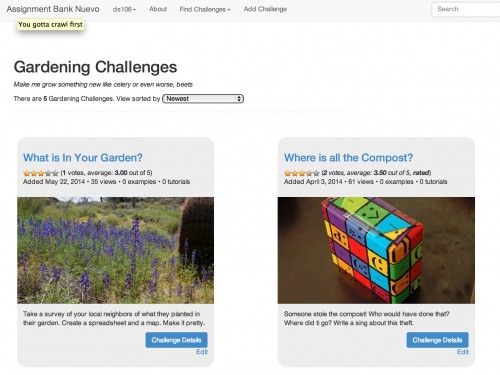Open the What is In Your Garden? title

83,157
